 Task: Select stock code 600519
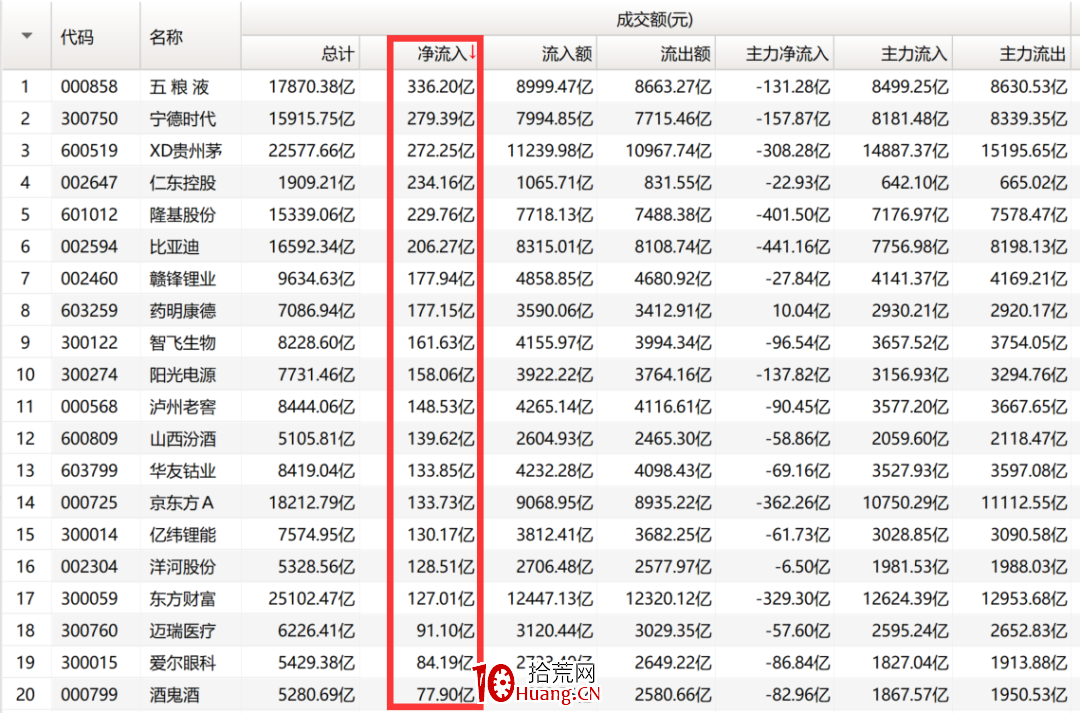(90, 151)
